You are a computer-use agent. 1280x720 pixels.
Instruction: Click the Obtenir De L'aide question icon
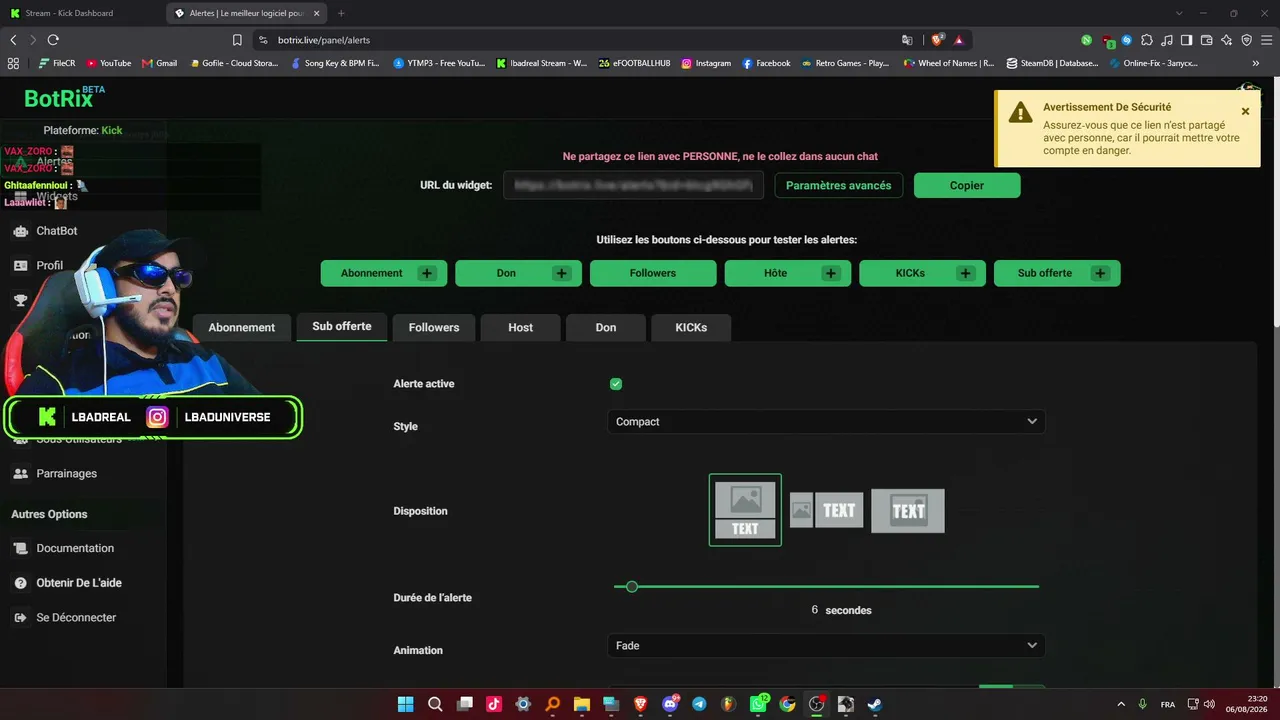point(20,583)
